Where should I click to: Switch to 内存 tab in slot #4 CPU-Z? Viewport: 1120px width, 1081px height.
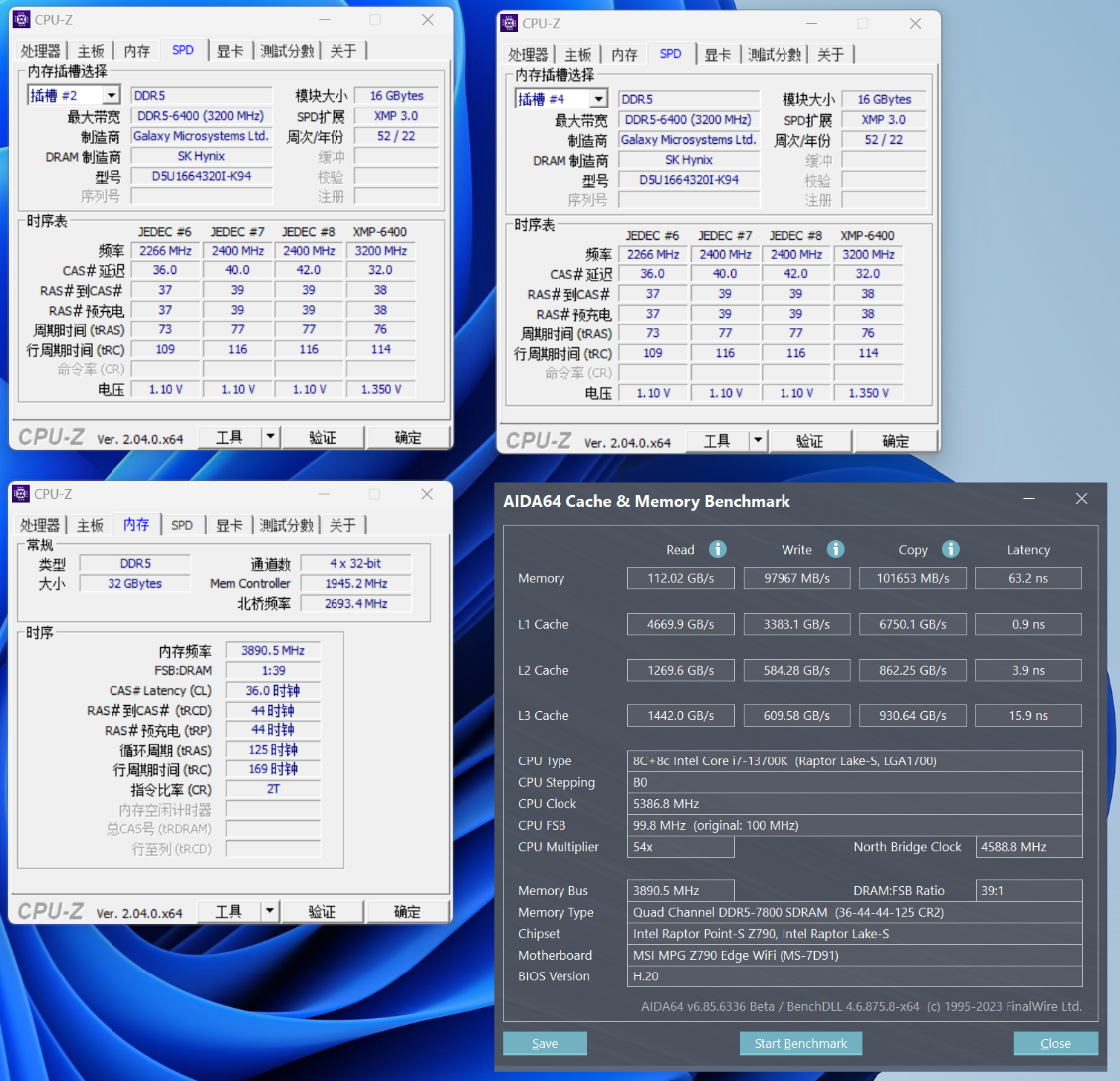(x=625, y=55)
